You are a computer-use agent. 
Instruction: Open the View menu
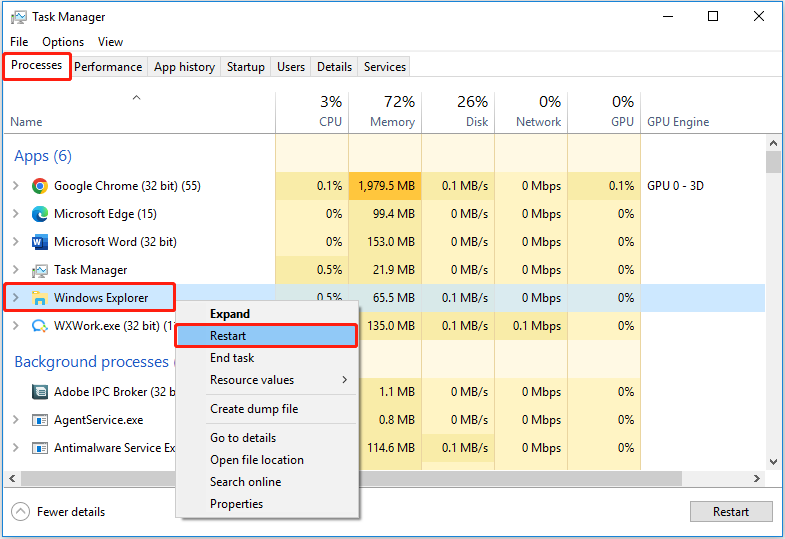[x=110, y=42]
